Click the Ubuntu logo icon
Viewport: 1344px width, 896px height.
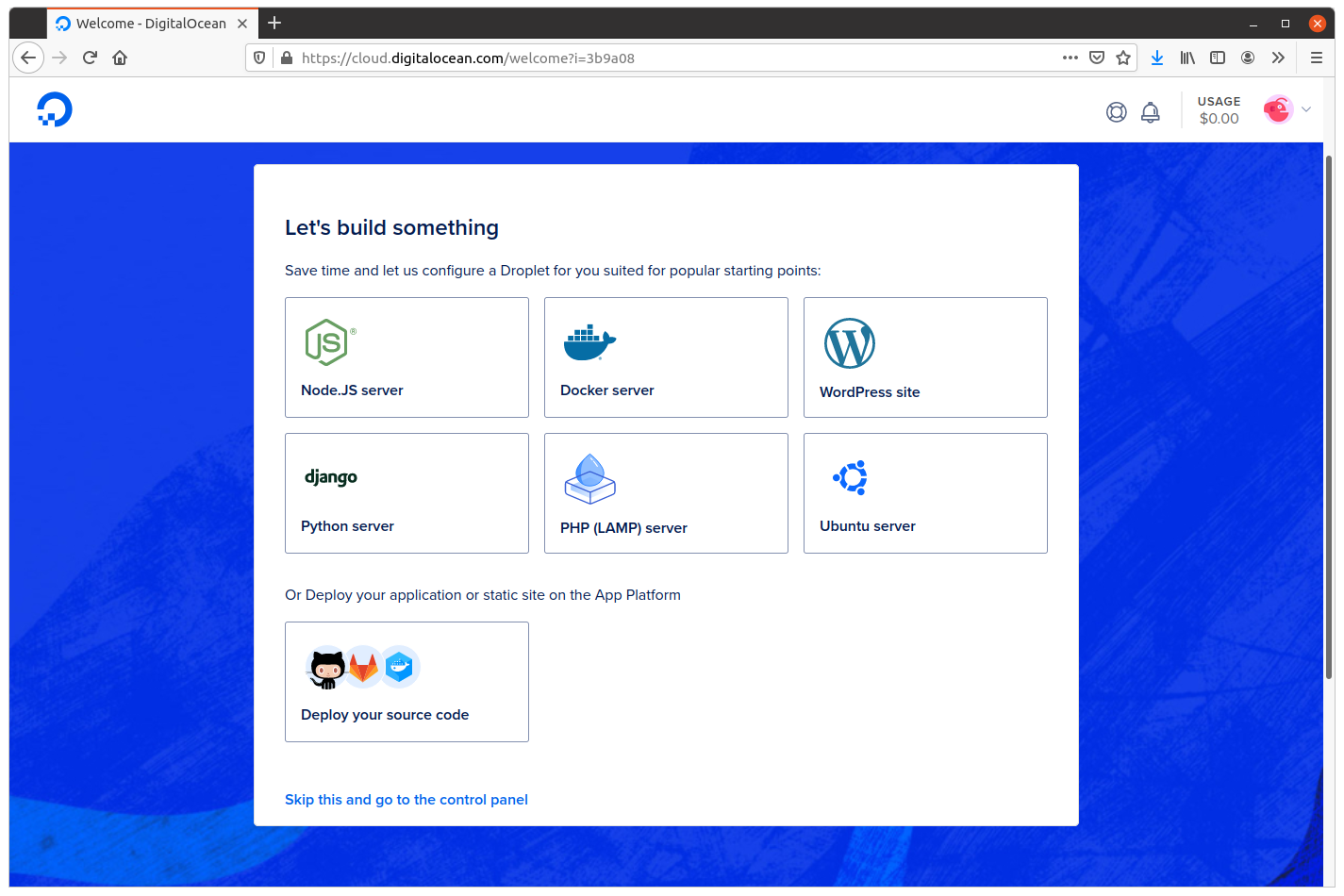850,478
